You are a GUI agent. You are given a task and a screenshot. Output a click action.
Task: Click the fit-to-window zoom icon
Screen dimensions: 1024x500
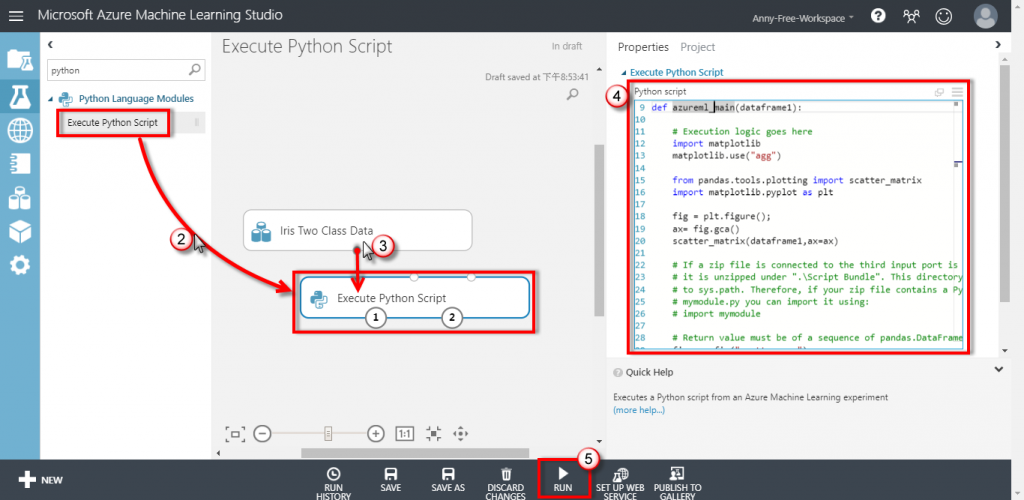[x=234, y=433]
